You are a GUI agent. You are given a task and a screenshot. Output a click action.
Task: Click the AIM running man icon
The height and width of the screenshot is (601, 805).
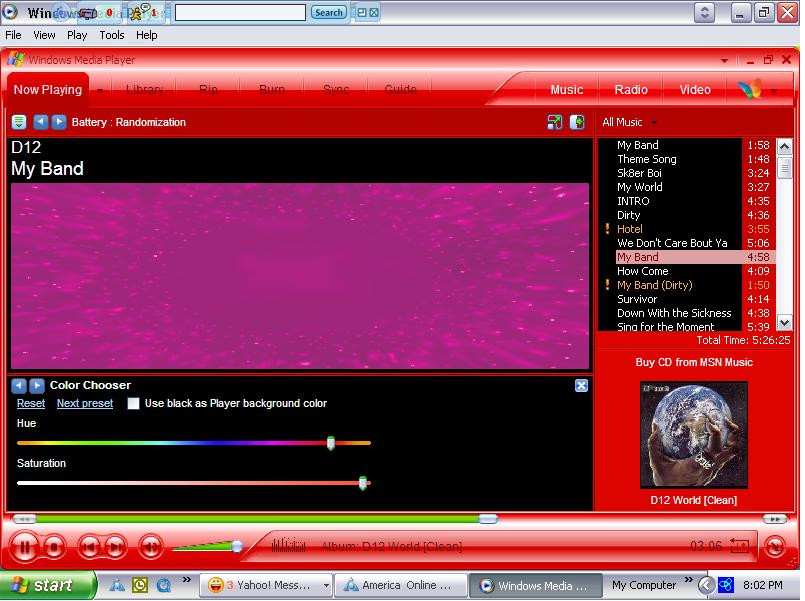(136, 12)
